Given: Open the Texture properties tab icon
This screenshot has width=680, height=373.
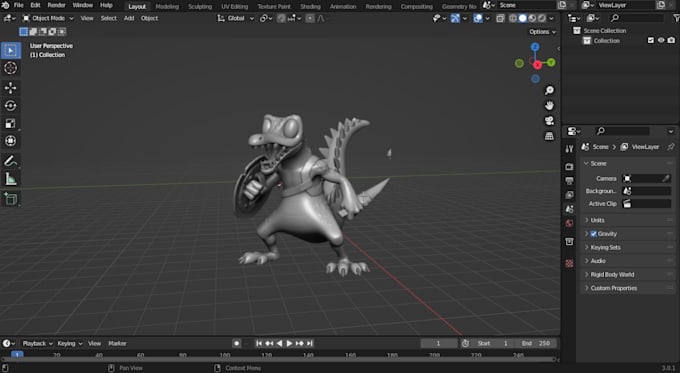Looking at the screenshot, I should coord(569,263).
